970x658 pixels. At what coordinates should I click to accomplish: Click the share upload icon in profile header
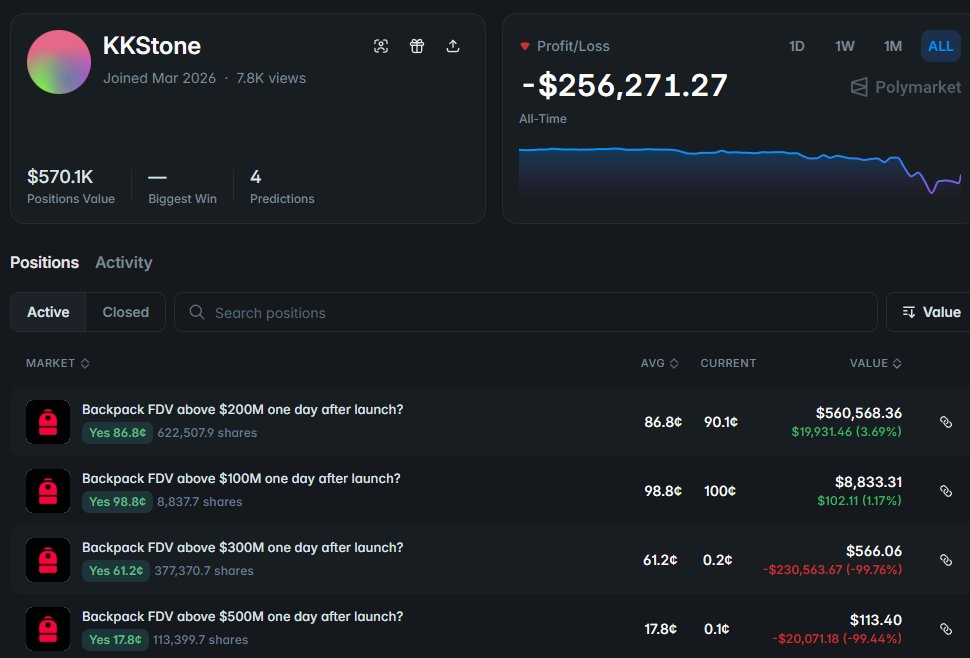453,46
